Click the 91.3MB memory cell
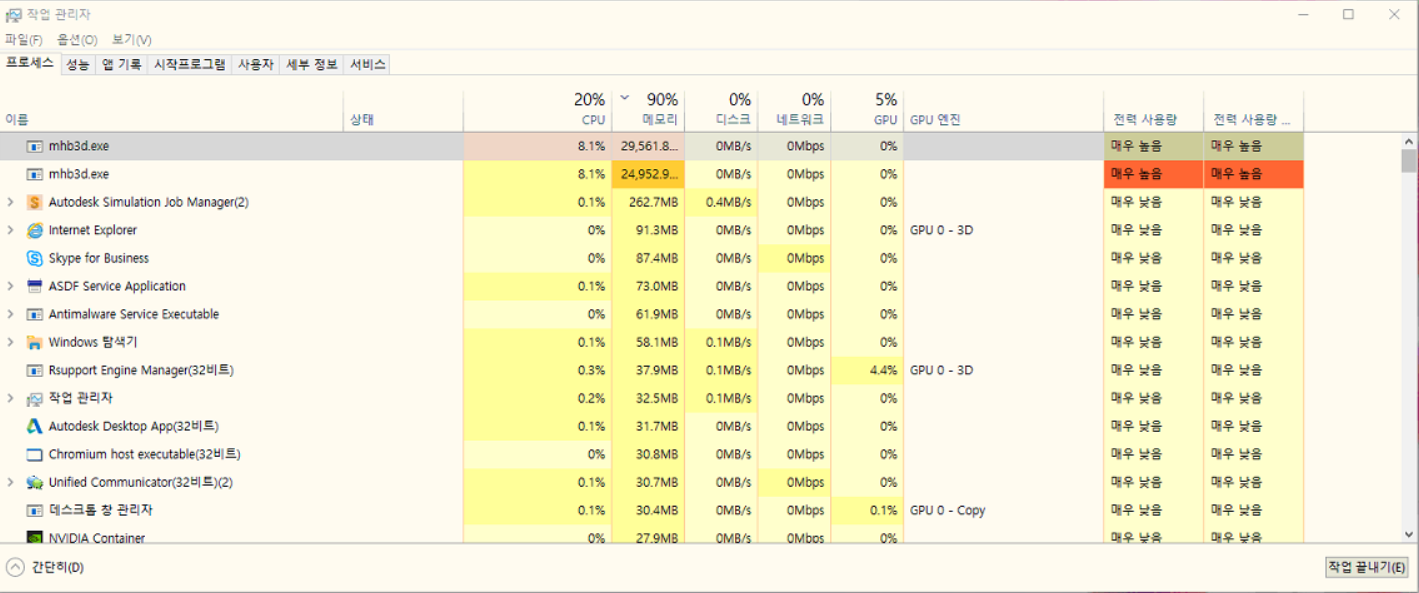1419x593 pixels. point(648,230)
